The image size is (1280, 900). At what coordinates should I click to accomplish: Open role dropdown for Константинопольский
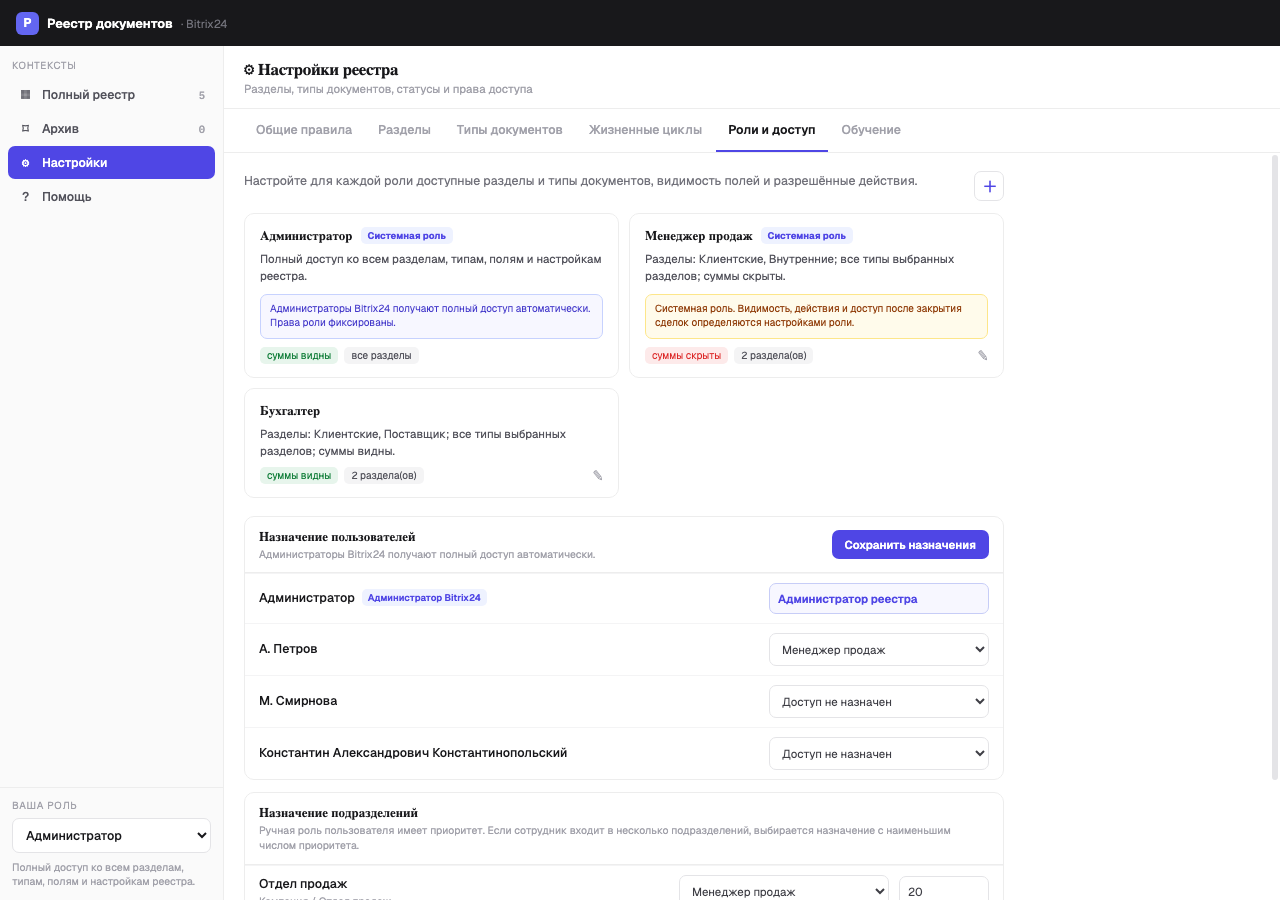[x=879, y=754]
